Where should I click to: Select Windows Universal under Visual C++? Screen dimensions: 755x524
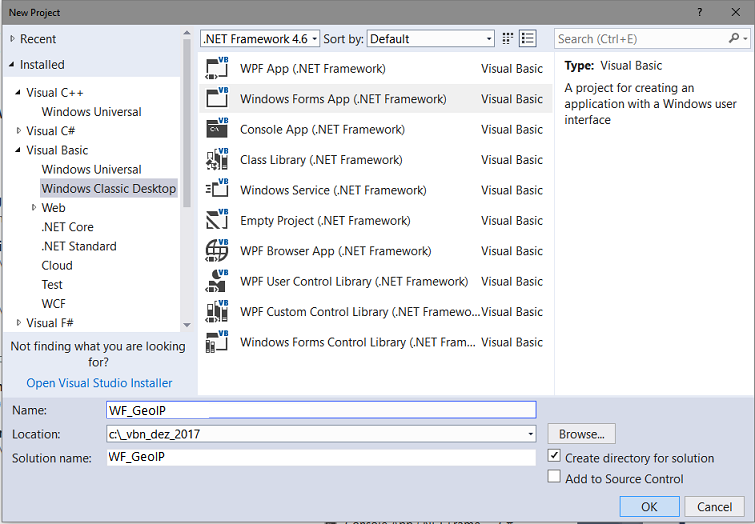[91, 112]
